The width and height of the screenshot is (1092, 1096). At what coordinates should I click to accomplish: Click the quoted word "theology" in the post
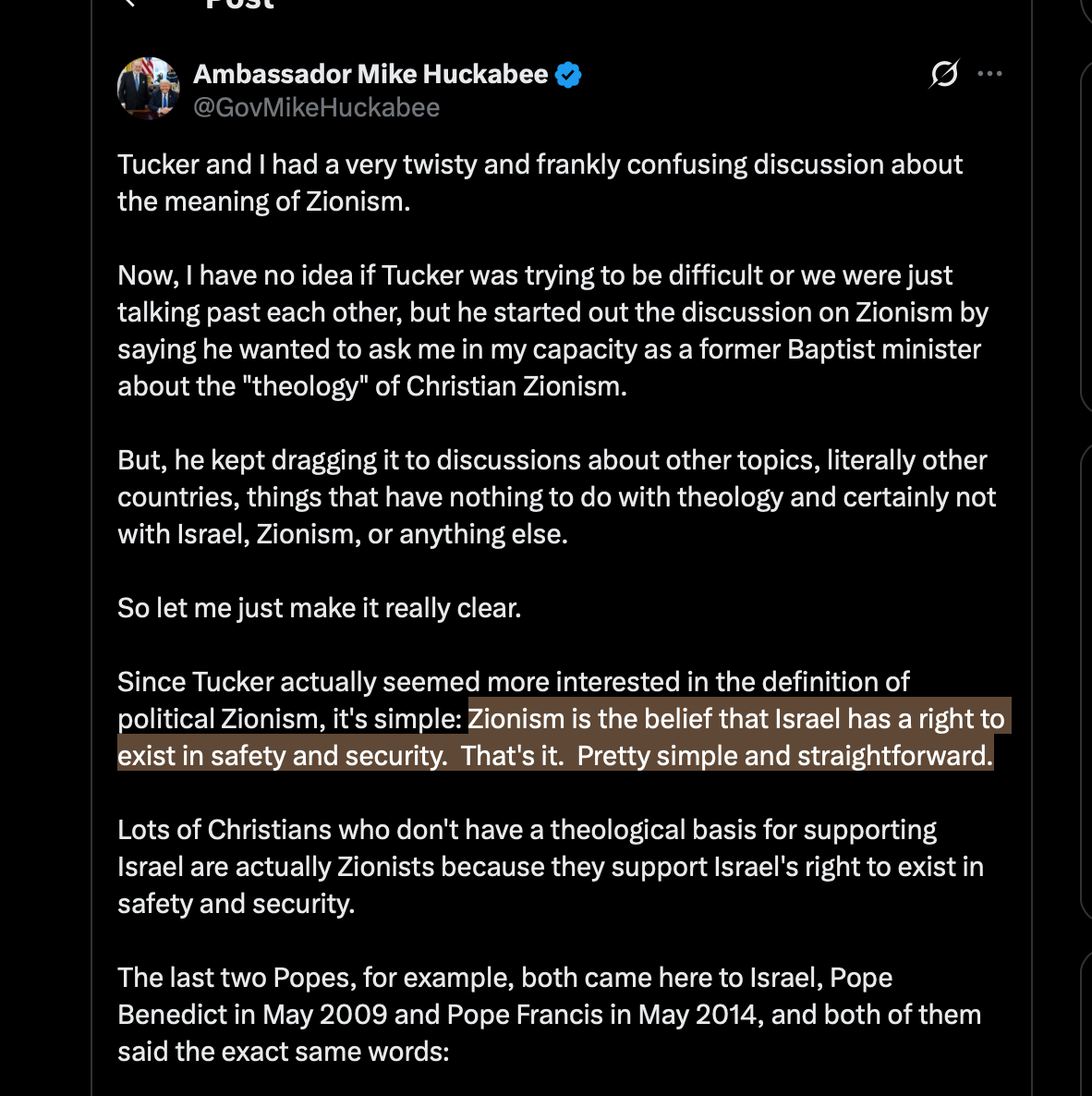click(x=305, y=386)
